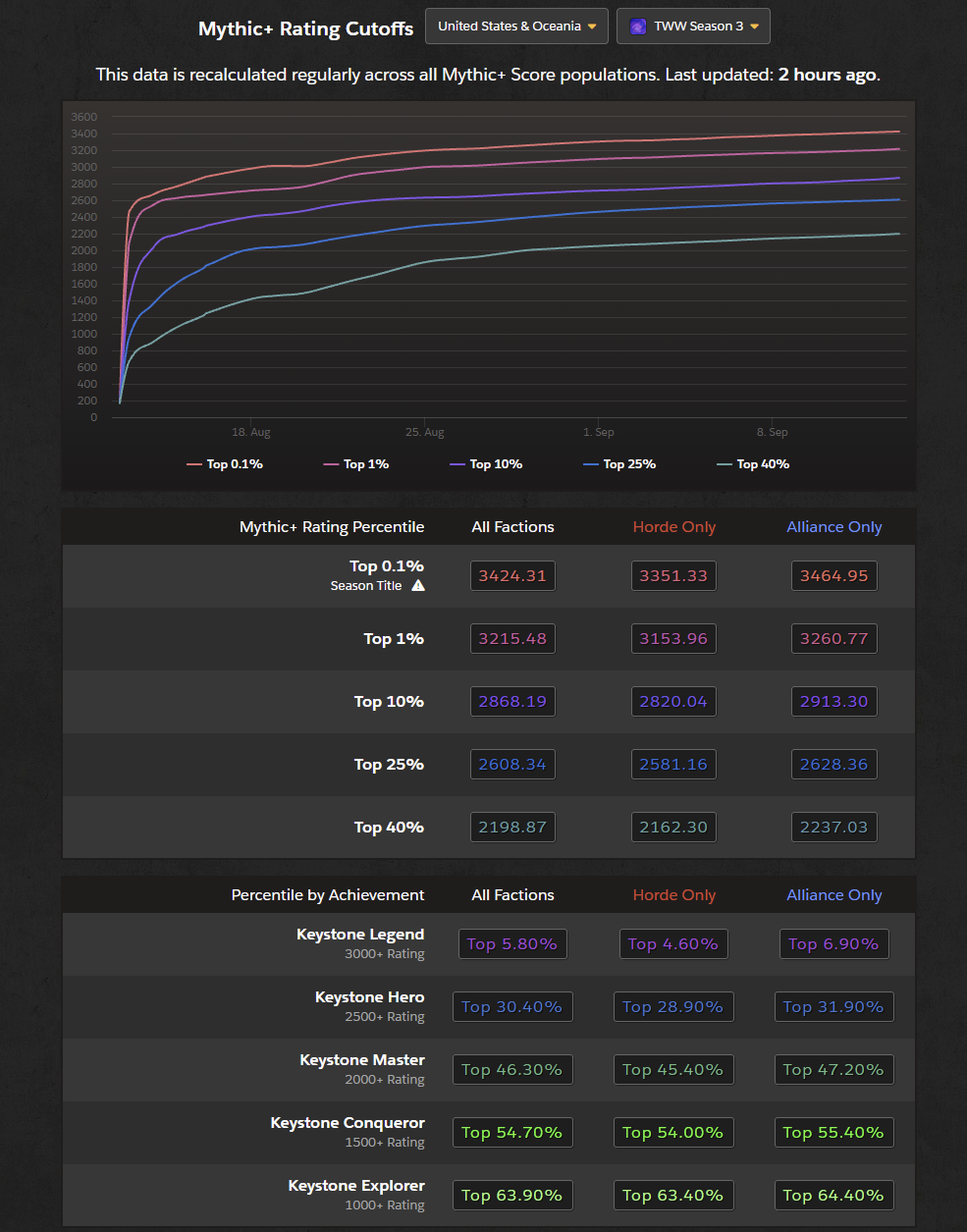Open the TWW Season 3 dropdown
This screenshot has width=967, height=1232.
[x=693, y=27]
